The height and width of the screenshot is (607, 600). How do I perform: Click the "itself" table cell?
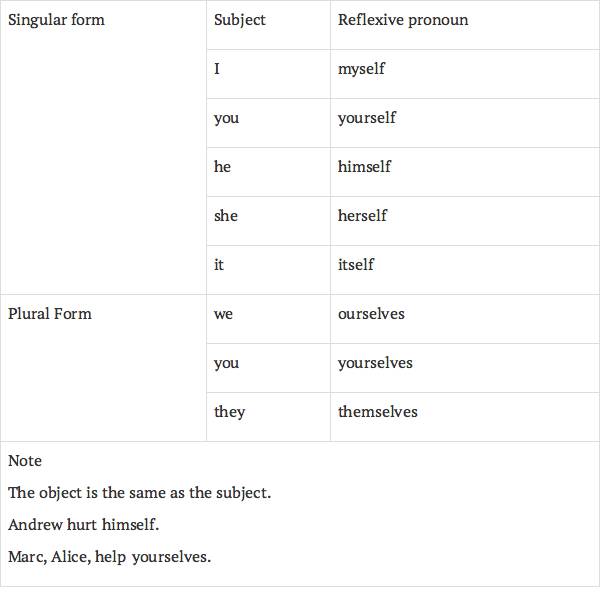pyautogui.click(x=356, y=265)
